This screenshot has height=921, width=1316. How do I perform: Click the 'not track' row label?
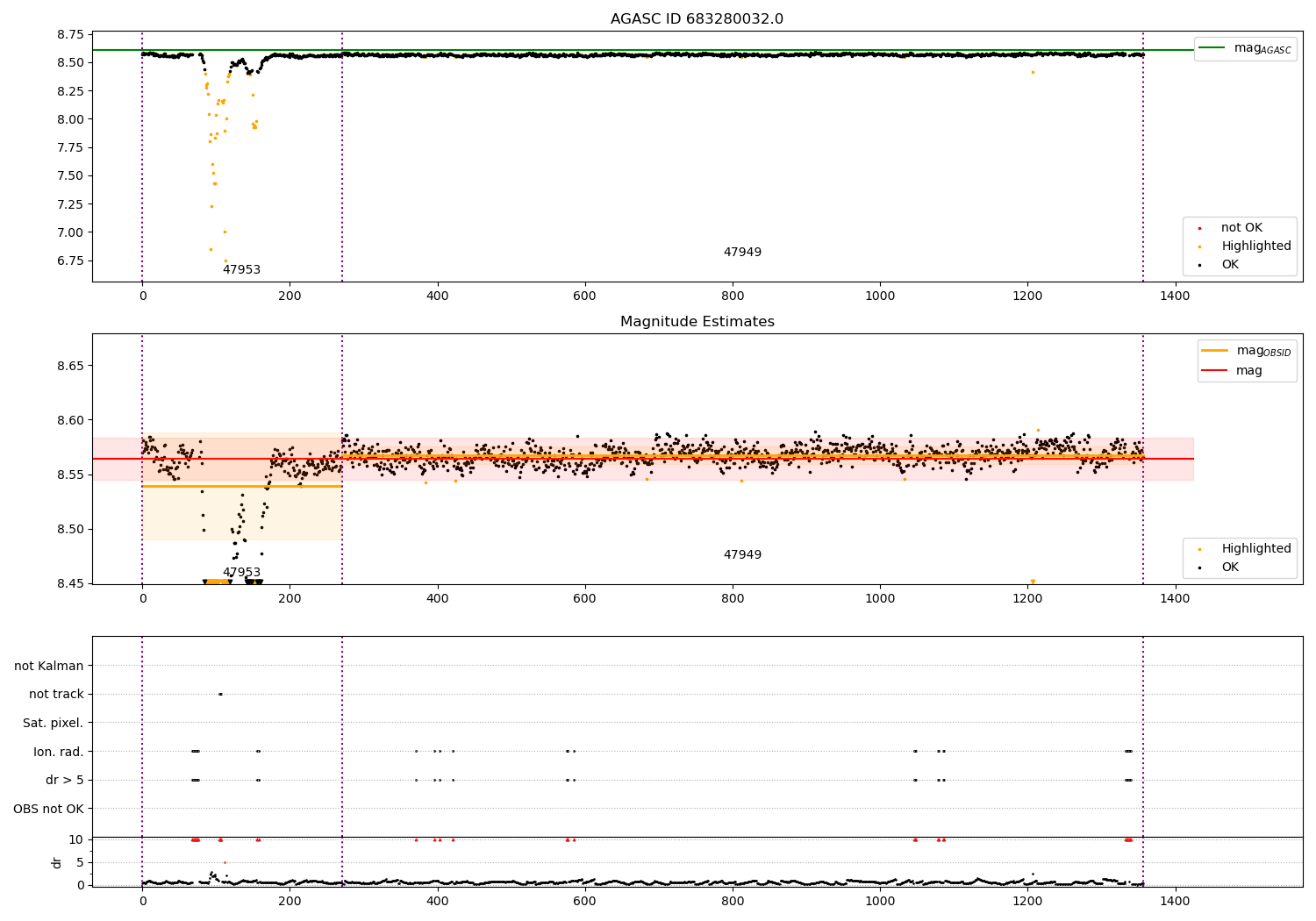(x=56, y=695)
